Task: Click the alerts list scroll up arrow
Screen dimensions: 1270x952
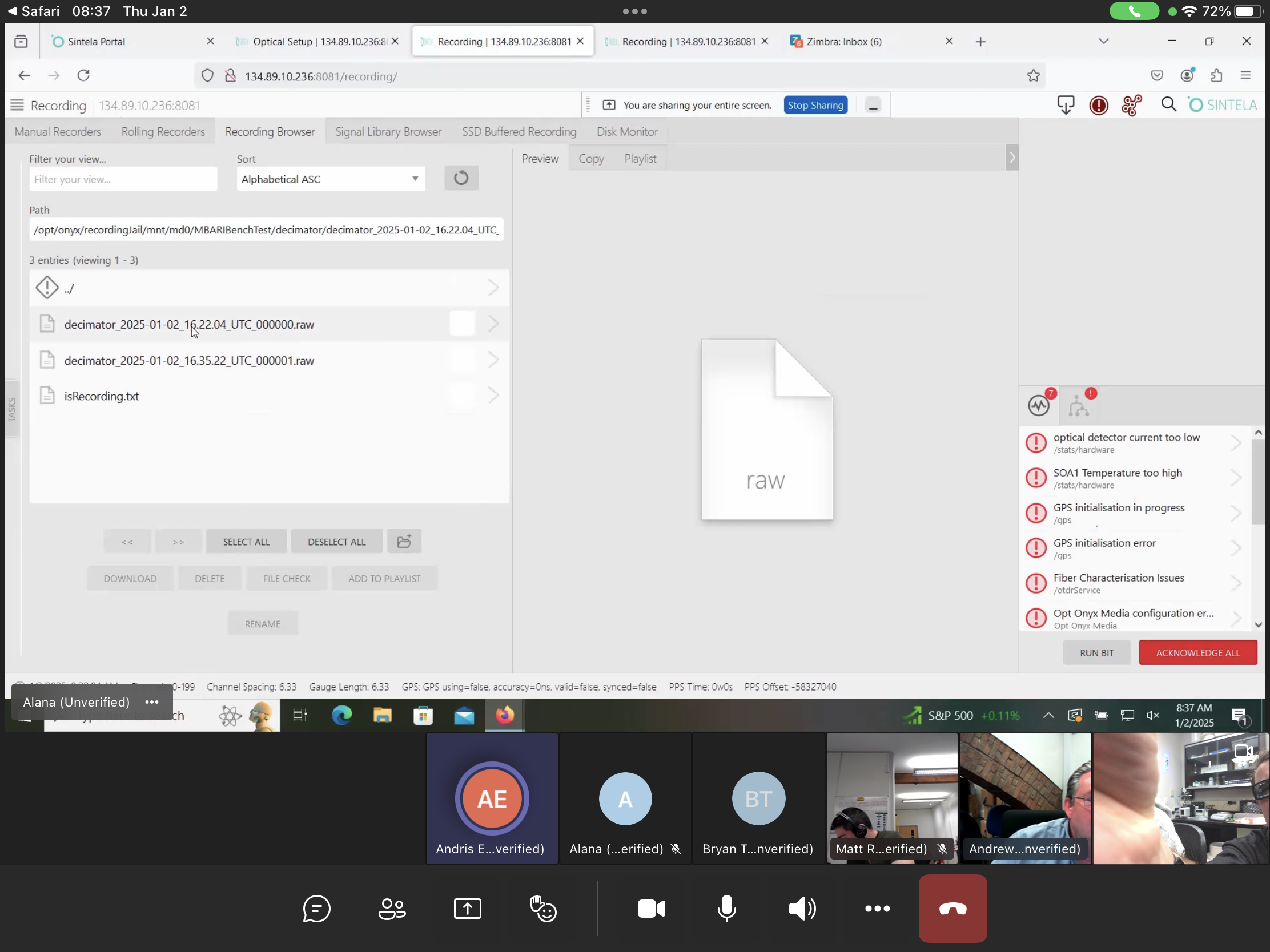Action: (1258, 432)
